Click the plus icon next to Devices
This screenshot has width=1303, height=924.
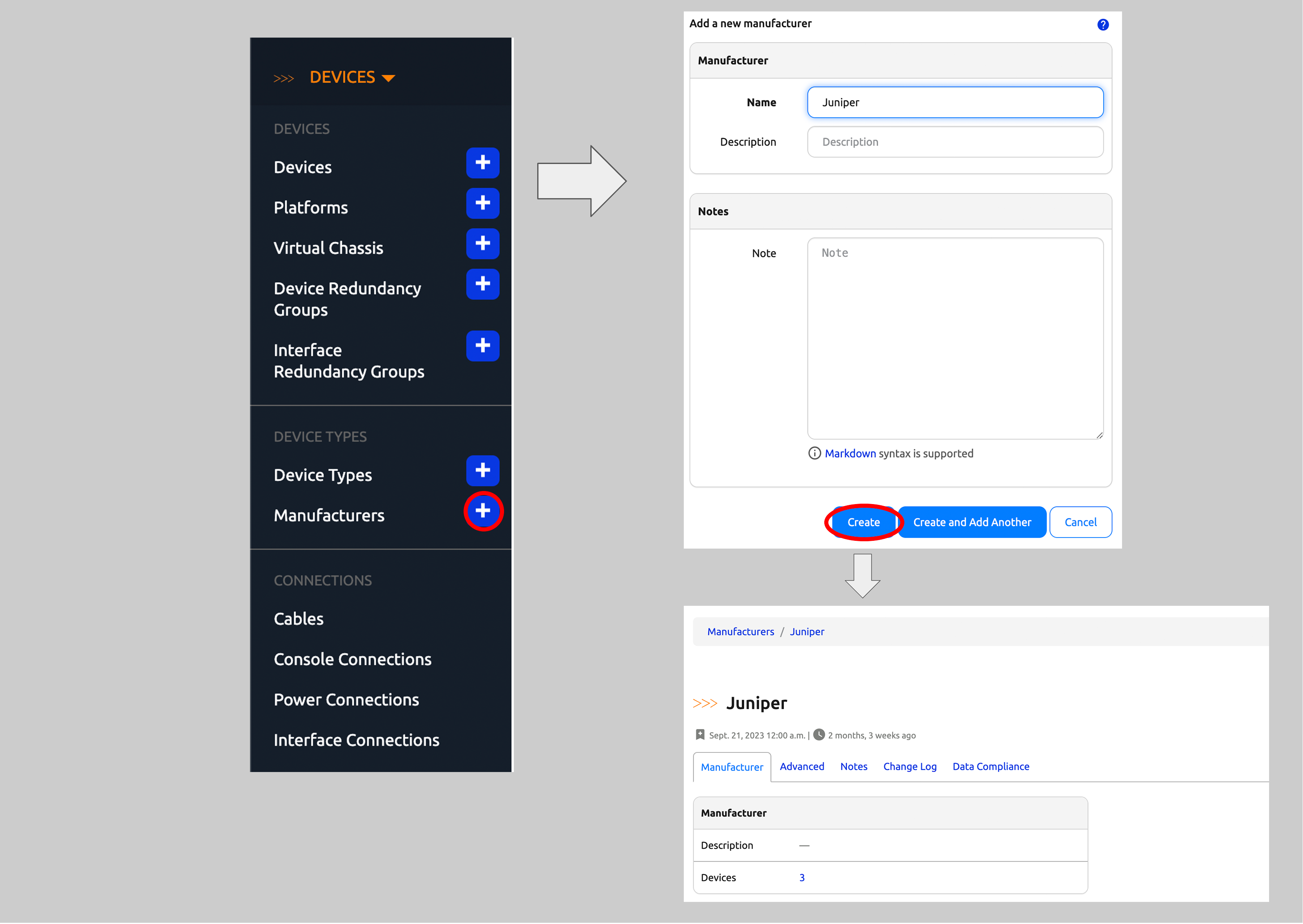coord(482,163)
